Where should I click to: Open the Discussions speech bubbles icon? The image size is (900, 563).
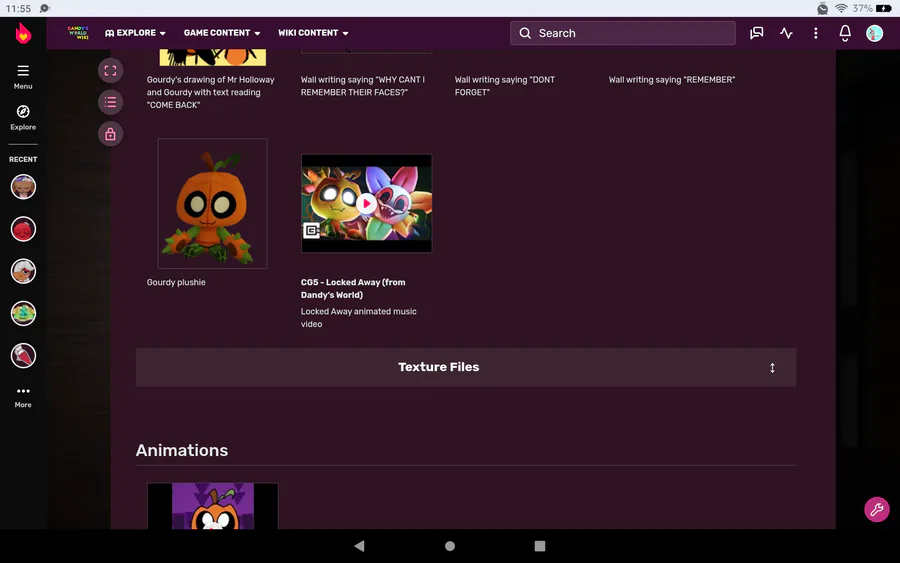tap(757, 33)
